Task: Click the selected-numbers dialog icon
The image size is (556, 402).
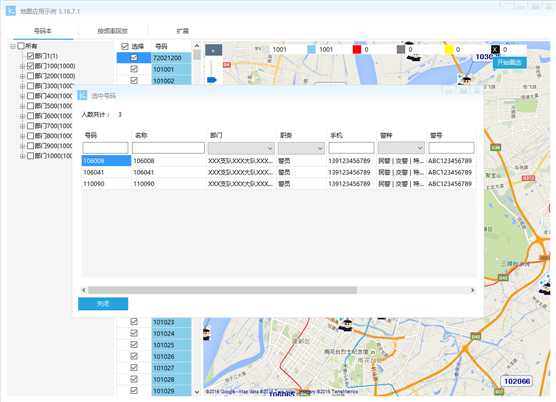Action: tap(82, 95)
